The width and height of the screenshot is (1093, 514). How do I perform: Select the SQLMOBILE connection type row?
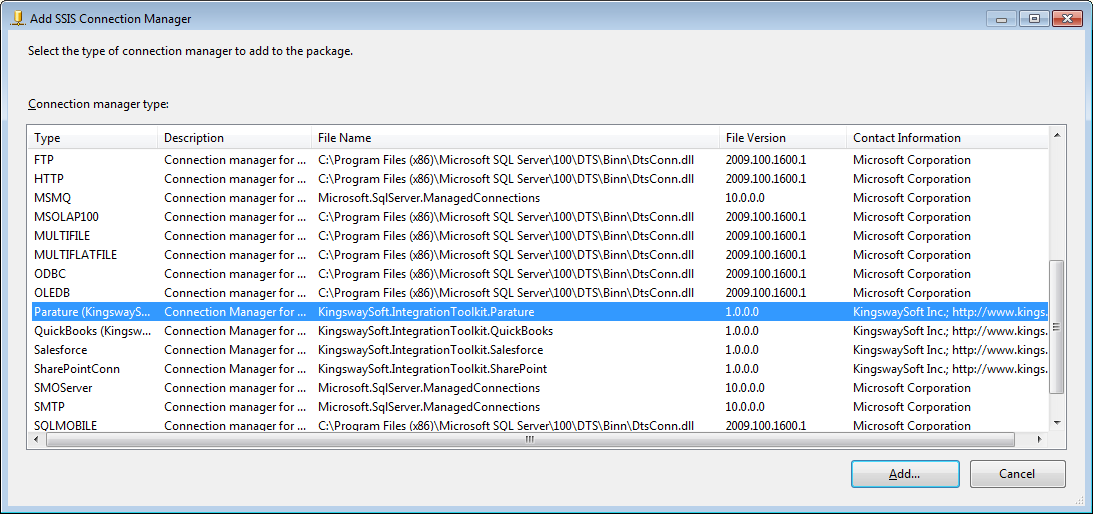pyautogui.click(x=537, y=425)
